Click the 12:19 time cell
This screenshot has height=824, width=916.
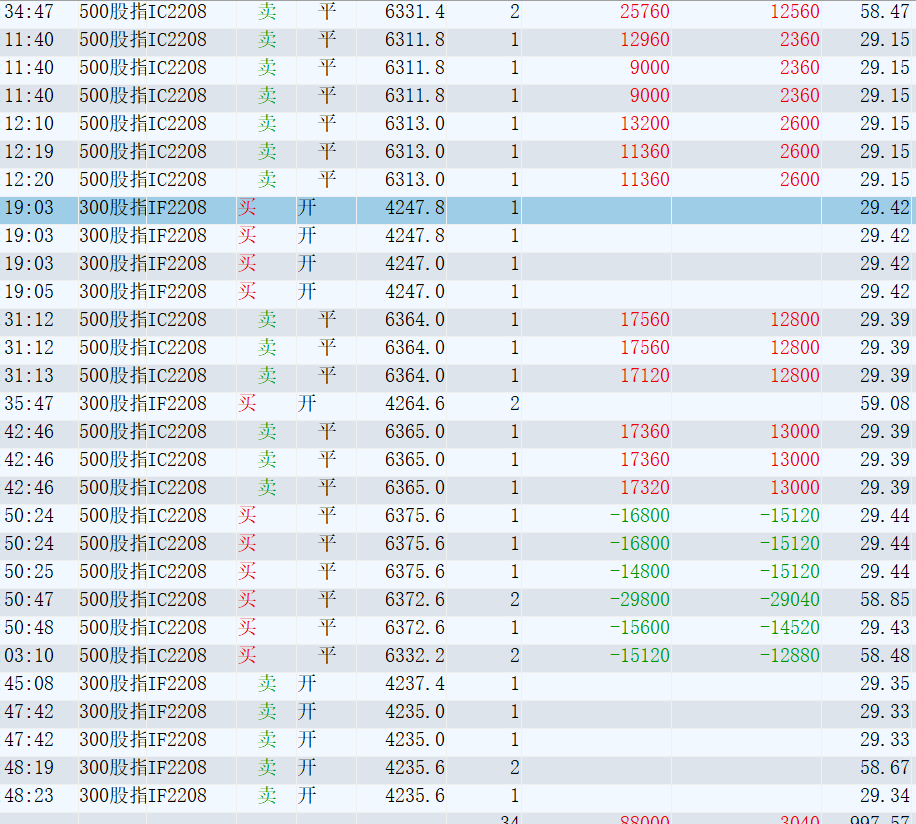29,152
